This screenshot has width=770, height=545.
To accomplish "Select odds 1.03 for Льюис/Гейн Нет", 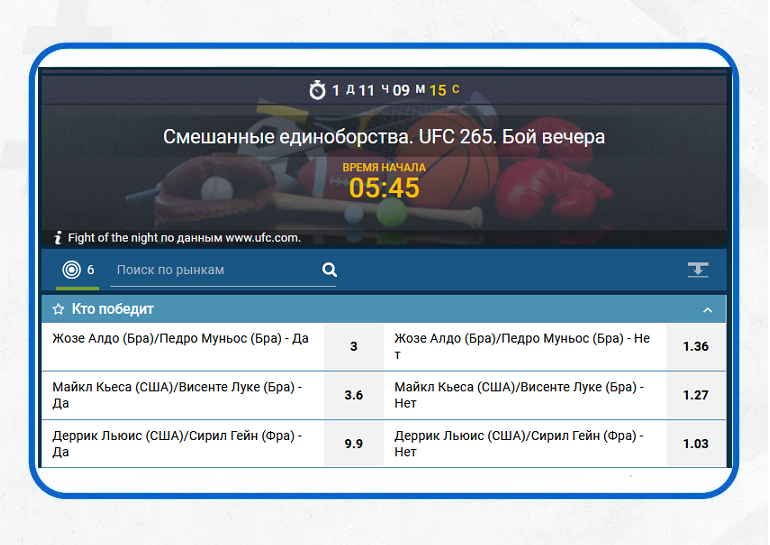I will pyautogui.click(x=695, y=444).
